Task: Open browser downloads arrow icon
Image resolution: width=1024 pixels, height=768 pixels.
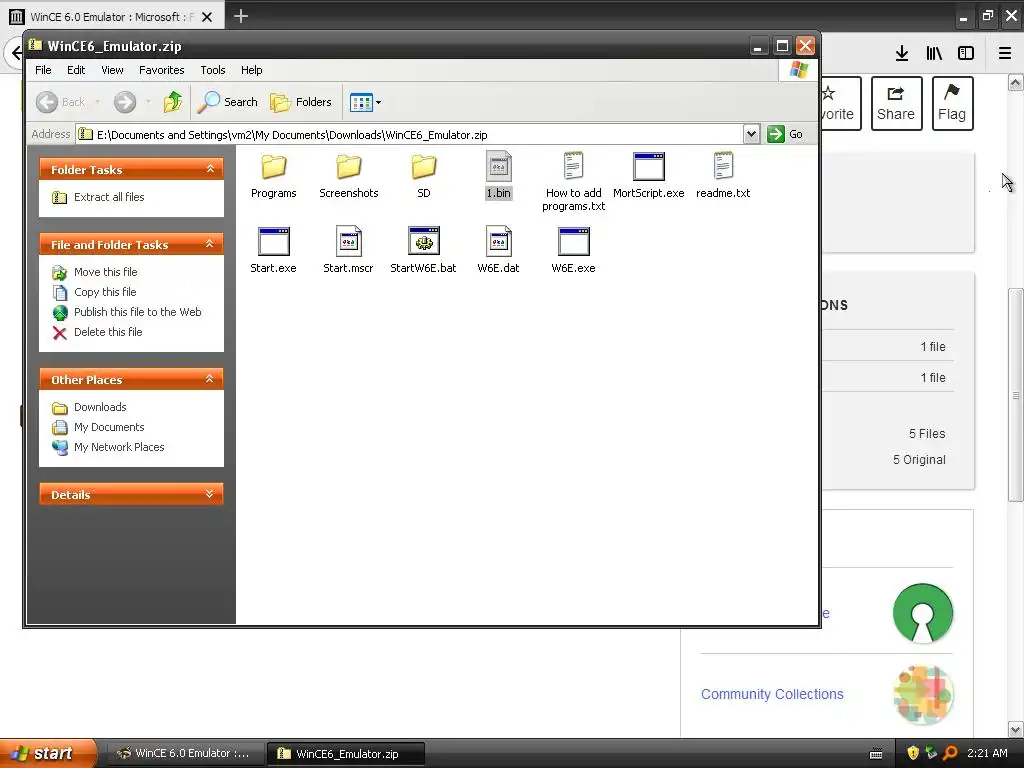Action: click(x=902, y=54)
